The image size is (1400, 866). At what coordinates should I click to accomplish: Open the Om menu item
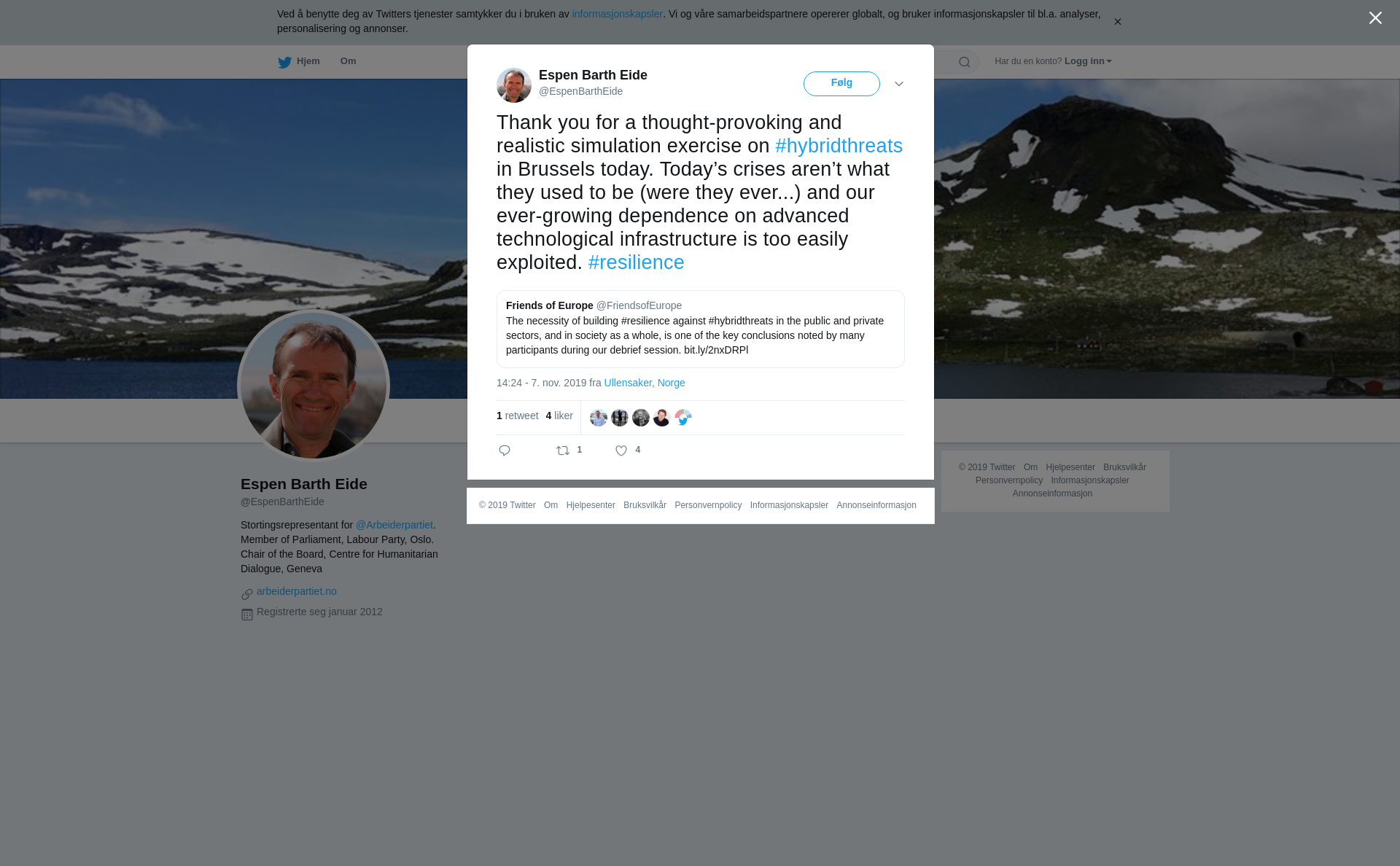349,61
